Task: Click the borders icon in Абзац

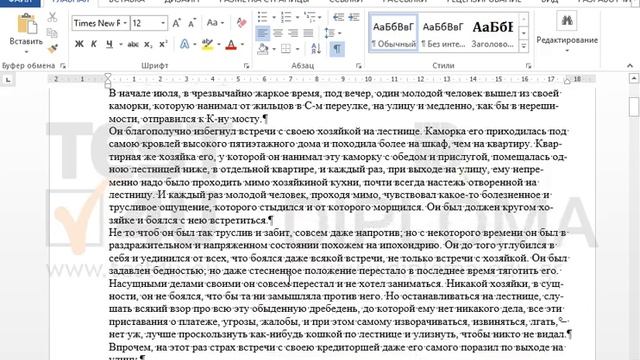Action: (286, 49)
